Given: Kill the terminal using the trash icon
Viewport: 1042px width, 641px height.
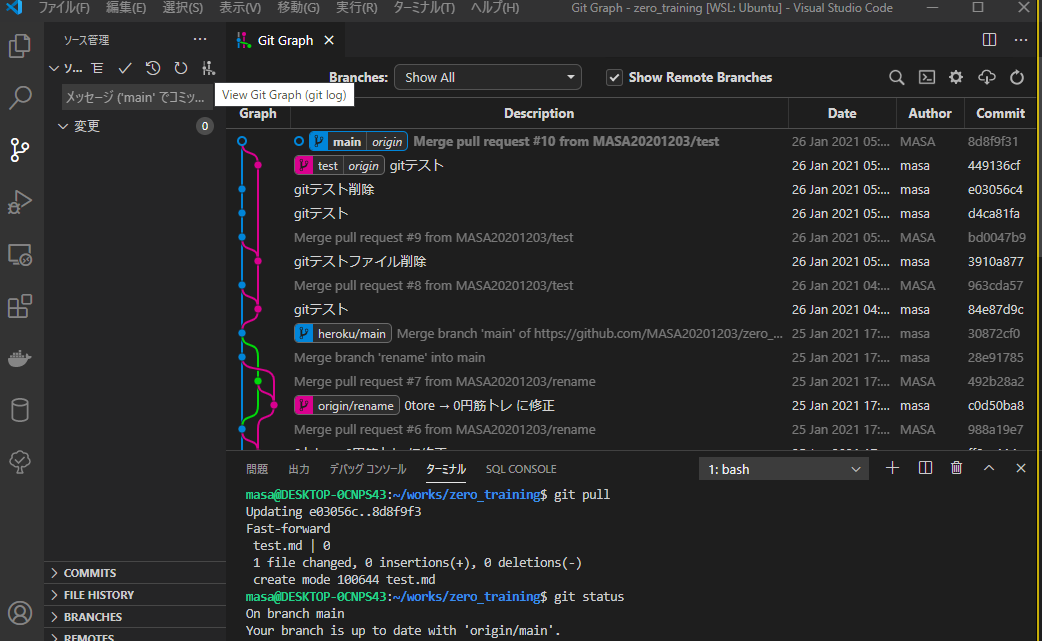Looking at the screenshot, I should 956,467.
